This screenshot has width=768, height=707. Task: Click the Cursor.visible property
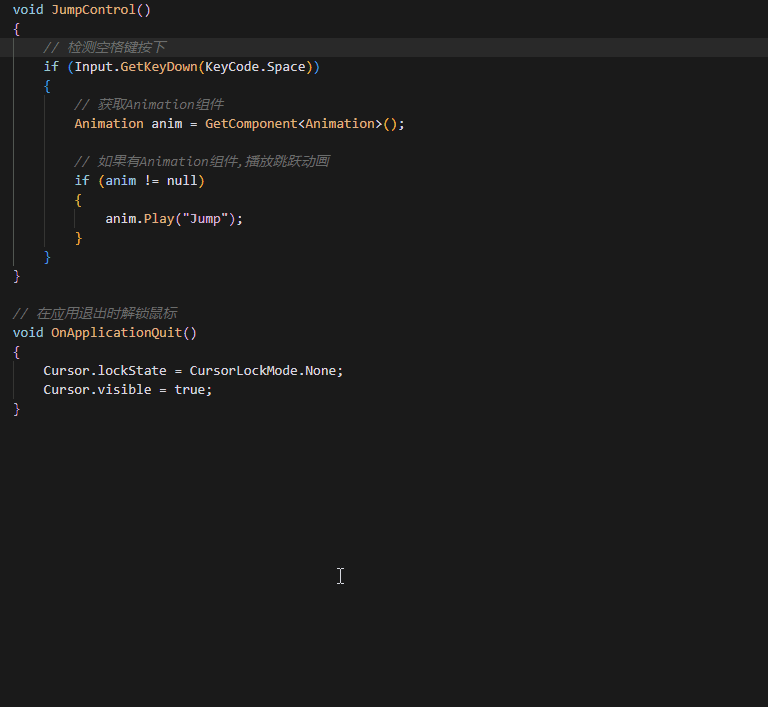[x=97, y=390]
